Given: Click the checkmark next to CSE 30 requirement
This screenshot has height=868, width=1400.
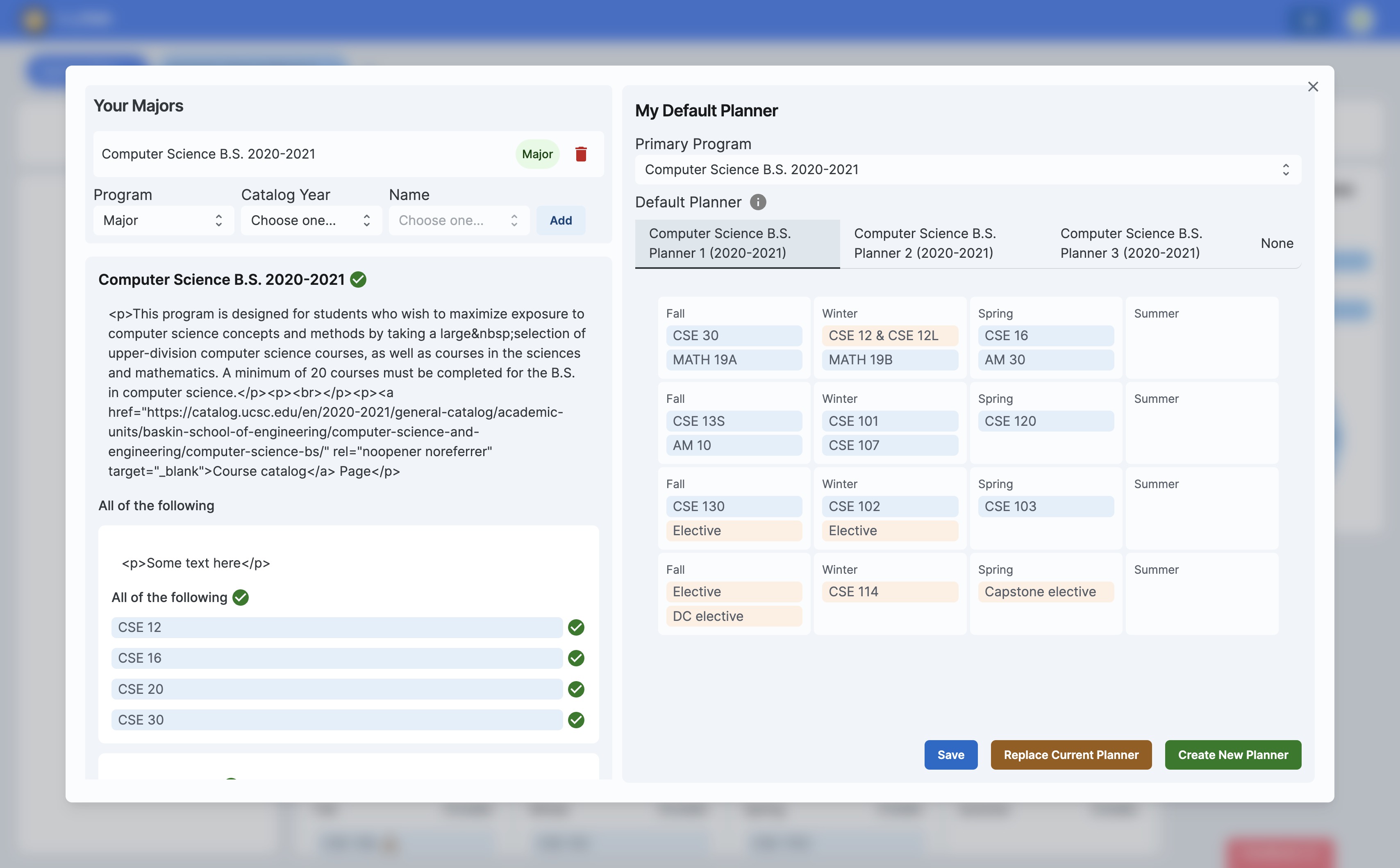Looking at the screenshot, I should click(x=576, y=720).
